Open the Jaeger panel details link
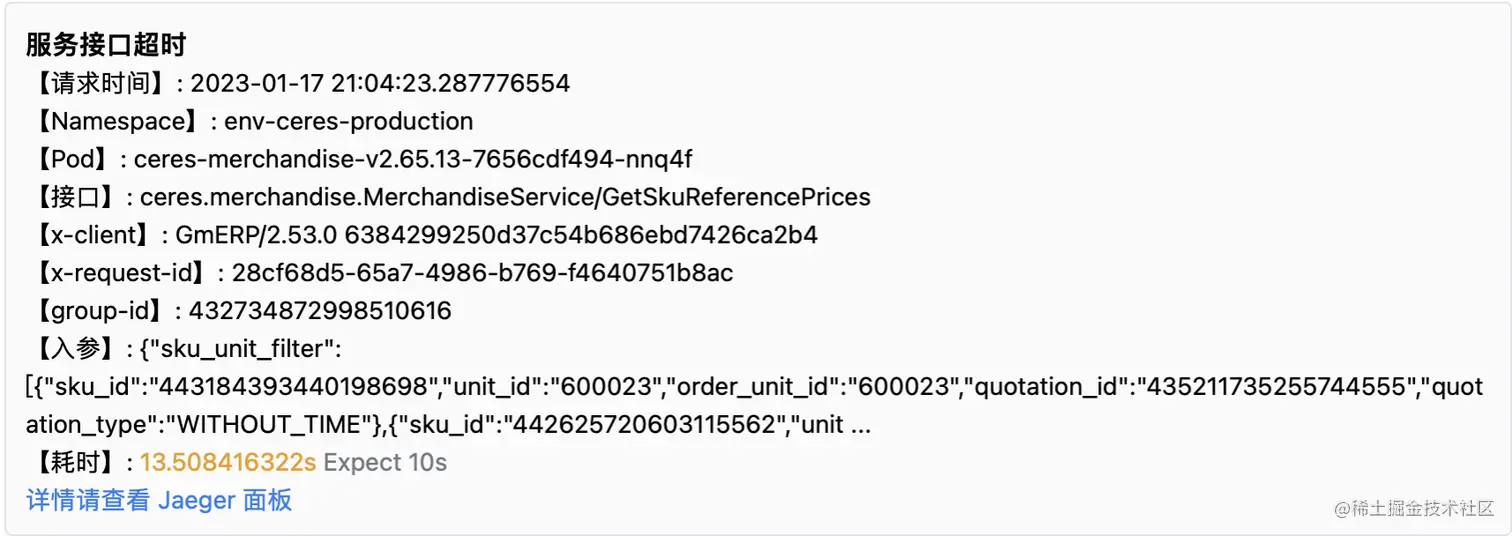 (x=159, y=500)
